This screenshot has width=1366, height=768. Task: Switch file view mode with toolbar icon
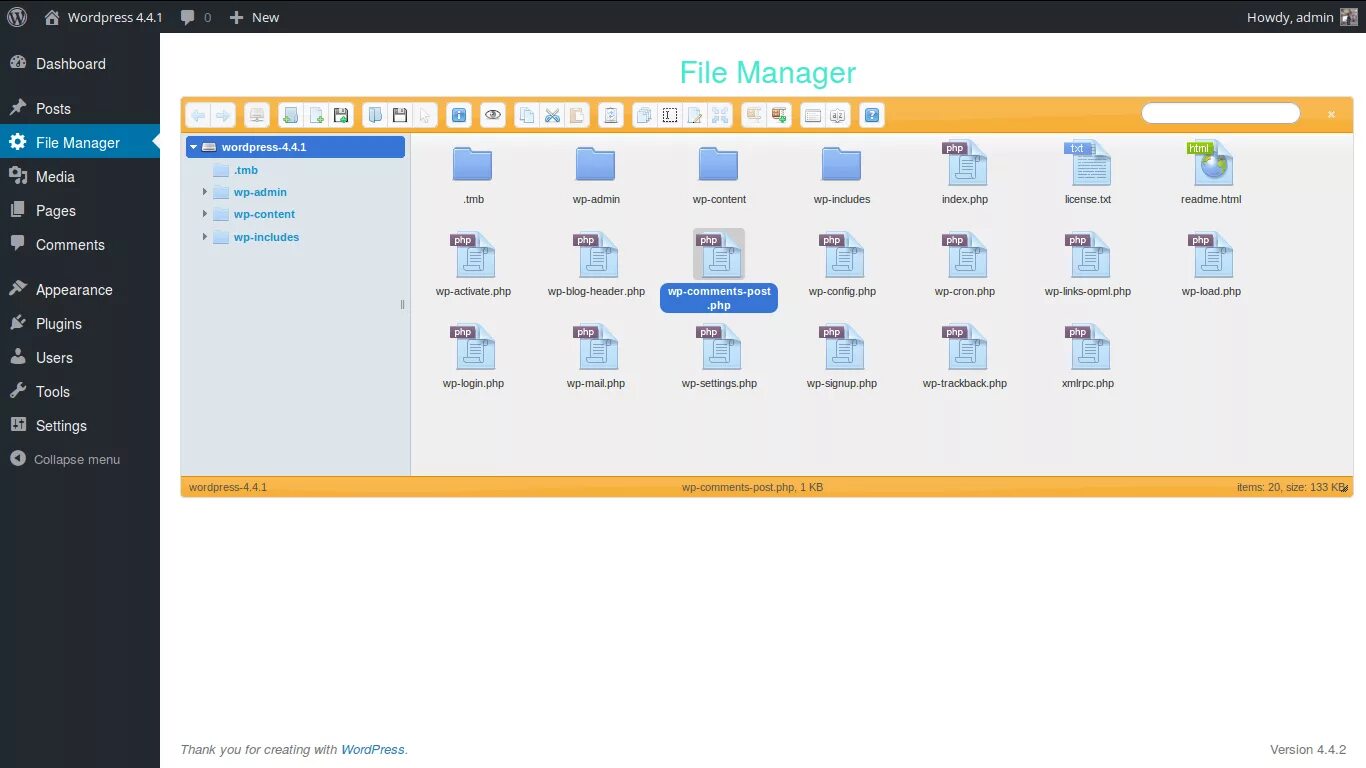813,115
